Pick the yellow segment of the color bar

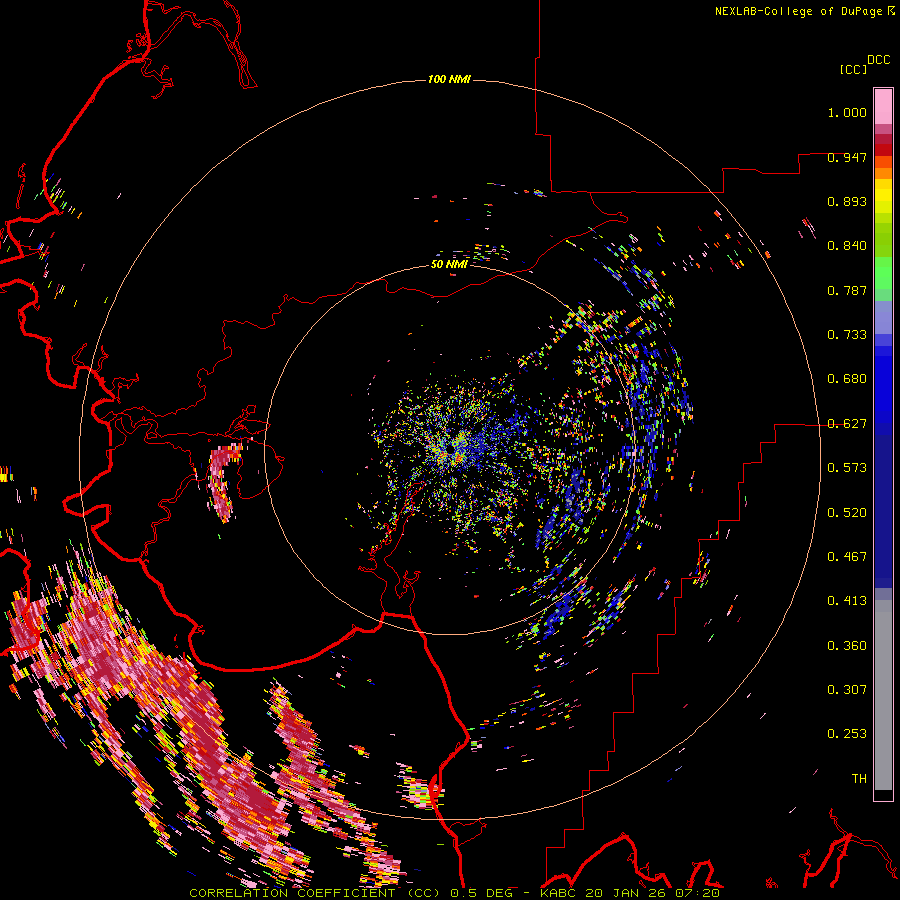(x=883, y=196)
